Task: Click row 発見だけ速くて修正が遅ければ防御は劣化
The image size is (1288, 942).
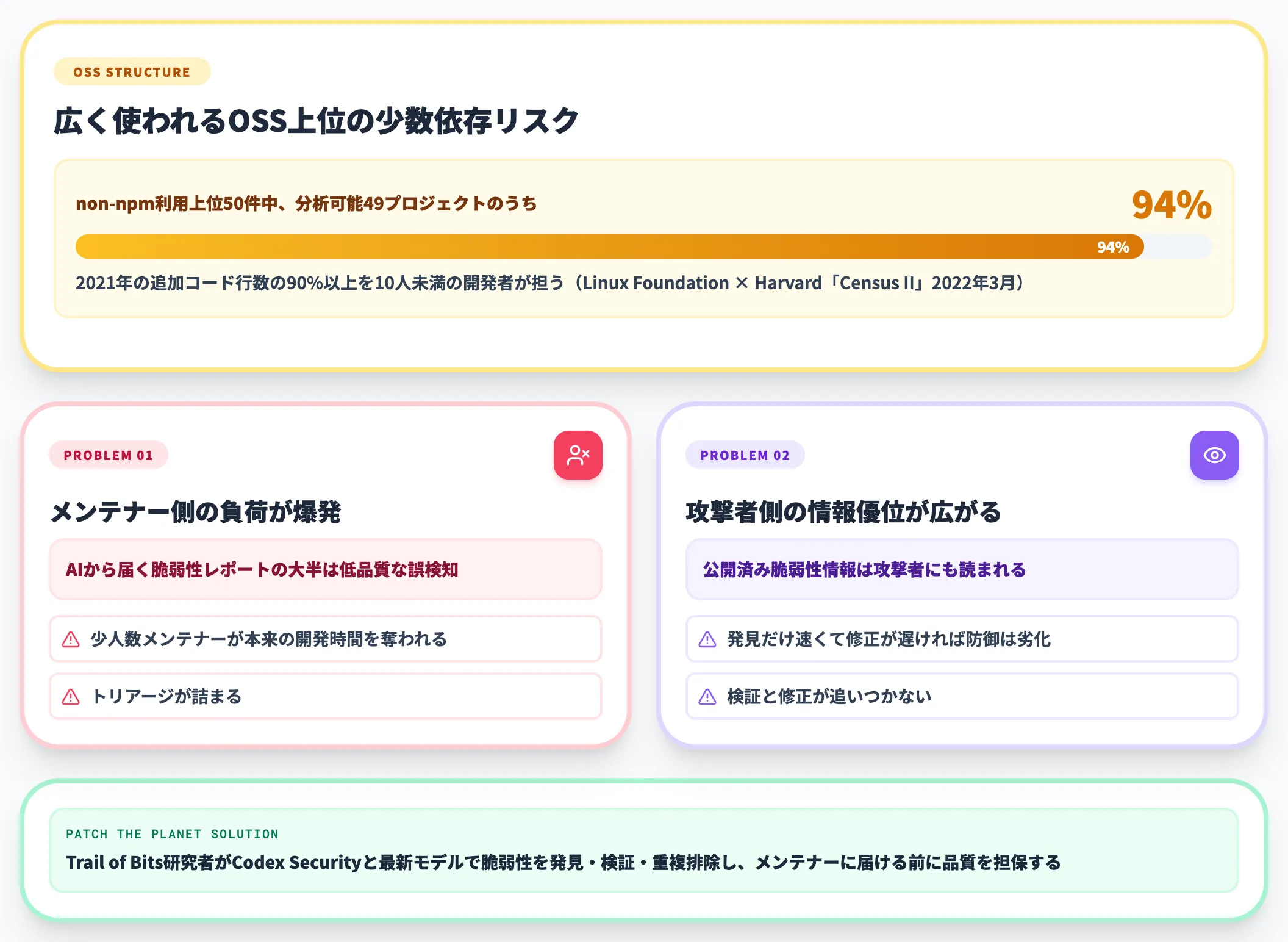Action: [x=962, y=639]
